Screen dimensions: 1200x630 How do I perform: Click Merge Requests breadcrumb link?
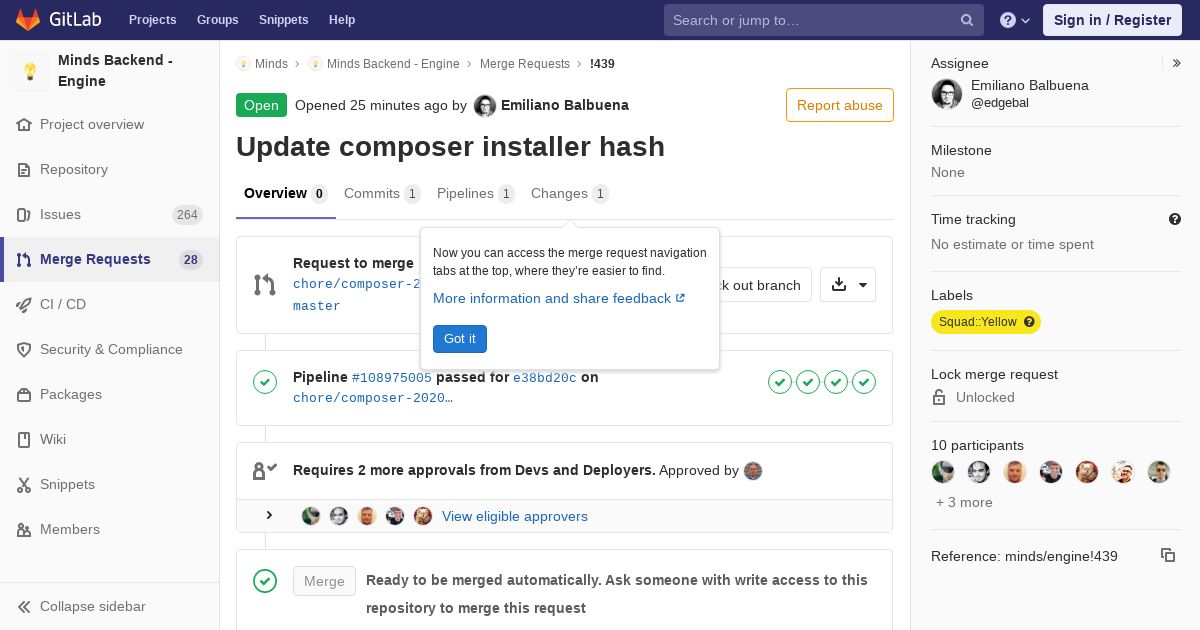525,64
